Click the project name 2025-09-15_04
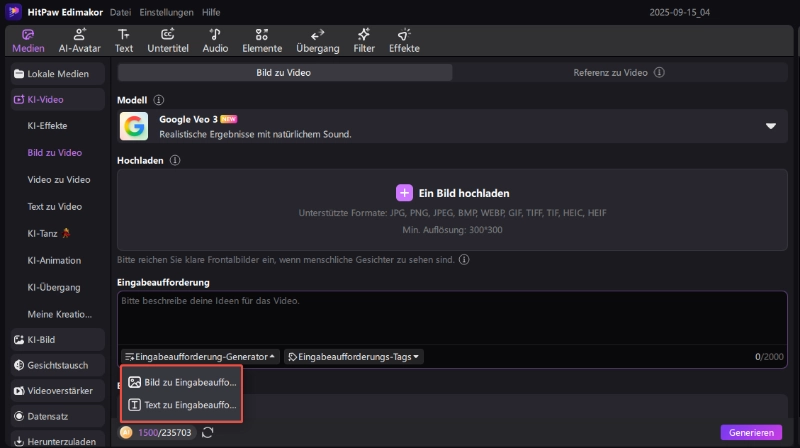The width and height of the screenshot is (800, 448). pyautogui.click(x=680, y=12)
